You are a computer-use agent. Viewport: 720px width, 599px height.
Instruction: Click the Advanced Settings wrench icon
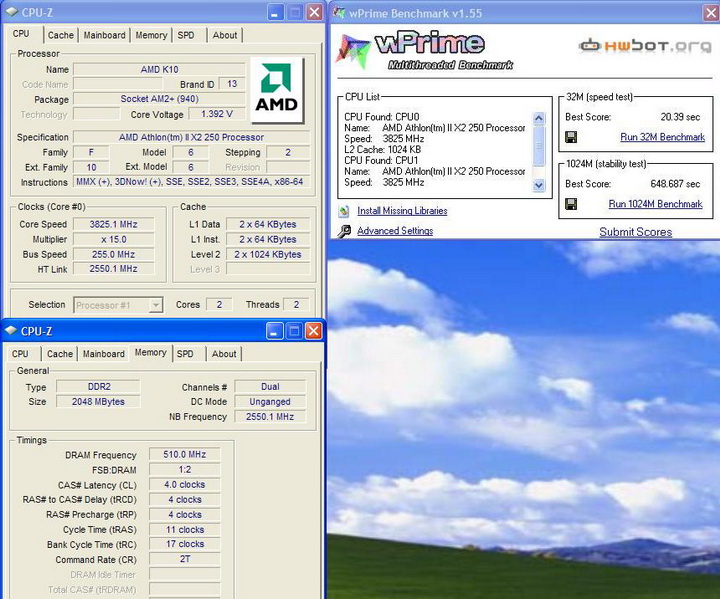[x=344, y=231]
